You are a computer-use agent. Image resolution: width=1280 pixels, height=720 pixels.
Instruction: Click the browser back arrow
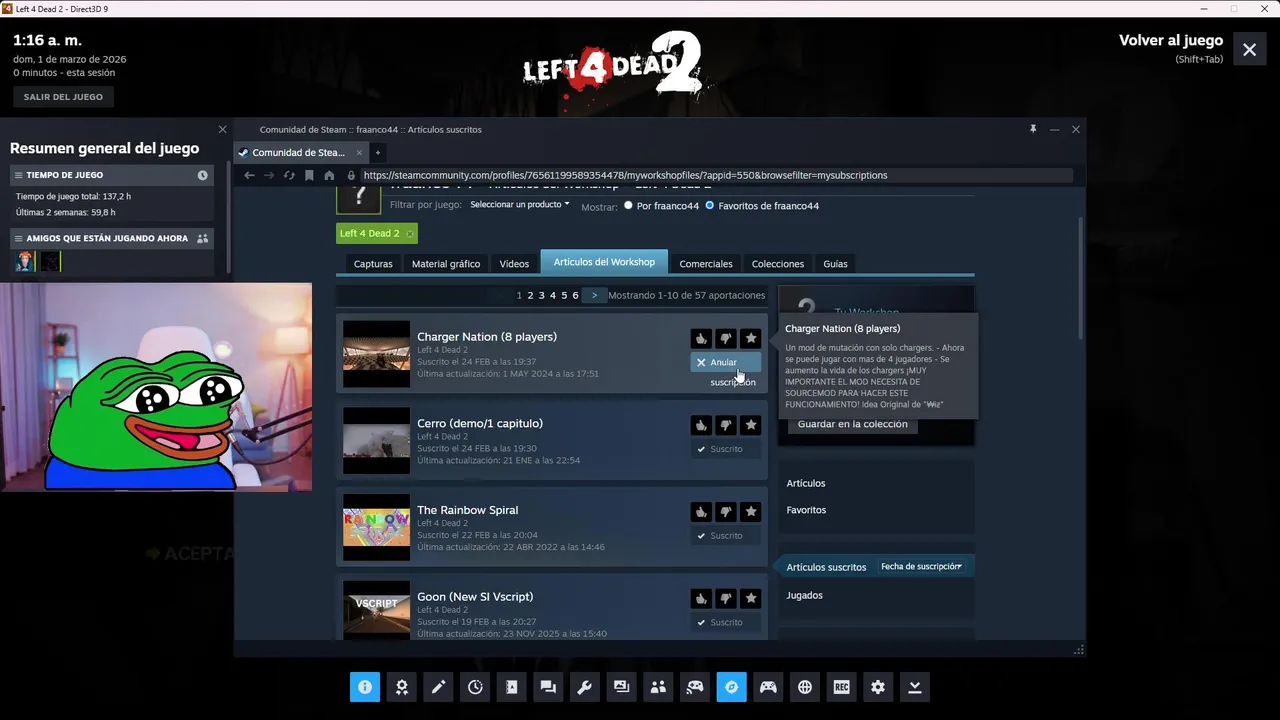pos(249,175)
